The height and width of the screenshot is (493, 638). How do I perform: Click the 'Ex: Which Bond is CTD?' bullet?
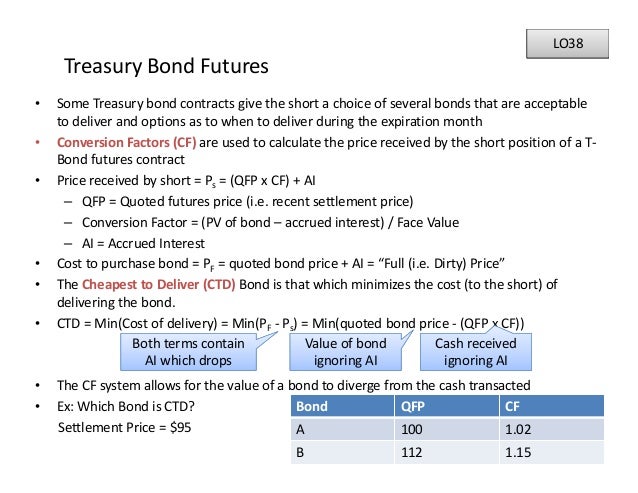126,406
